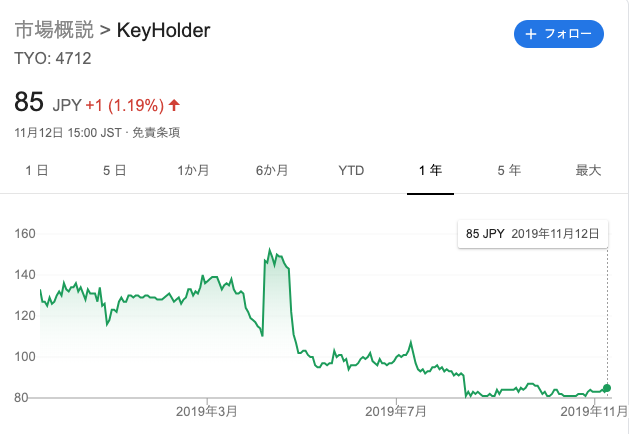Open the 市場概説 market overview link

54,30
